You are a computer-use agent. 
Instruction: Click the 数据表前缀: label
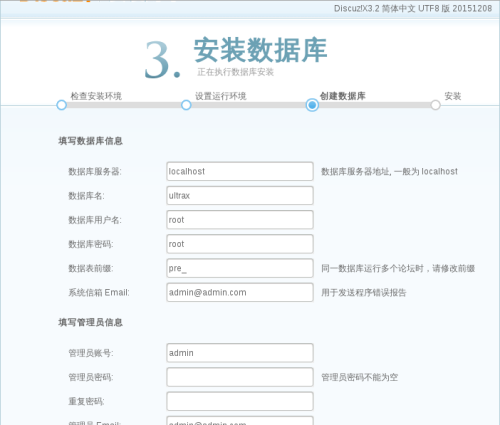pyautogui.click(x=91, y=268)
